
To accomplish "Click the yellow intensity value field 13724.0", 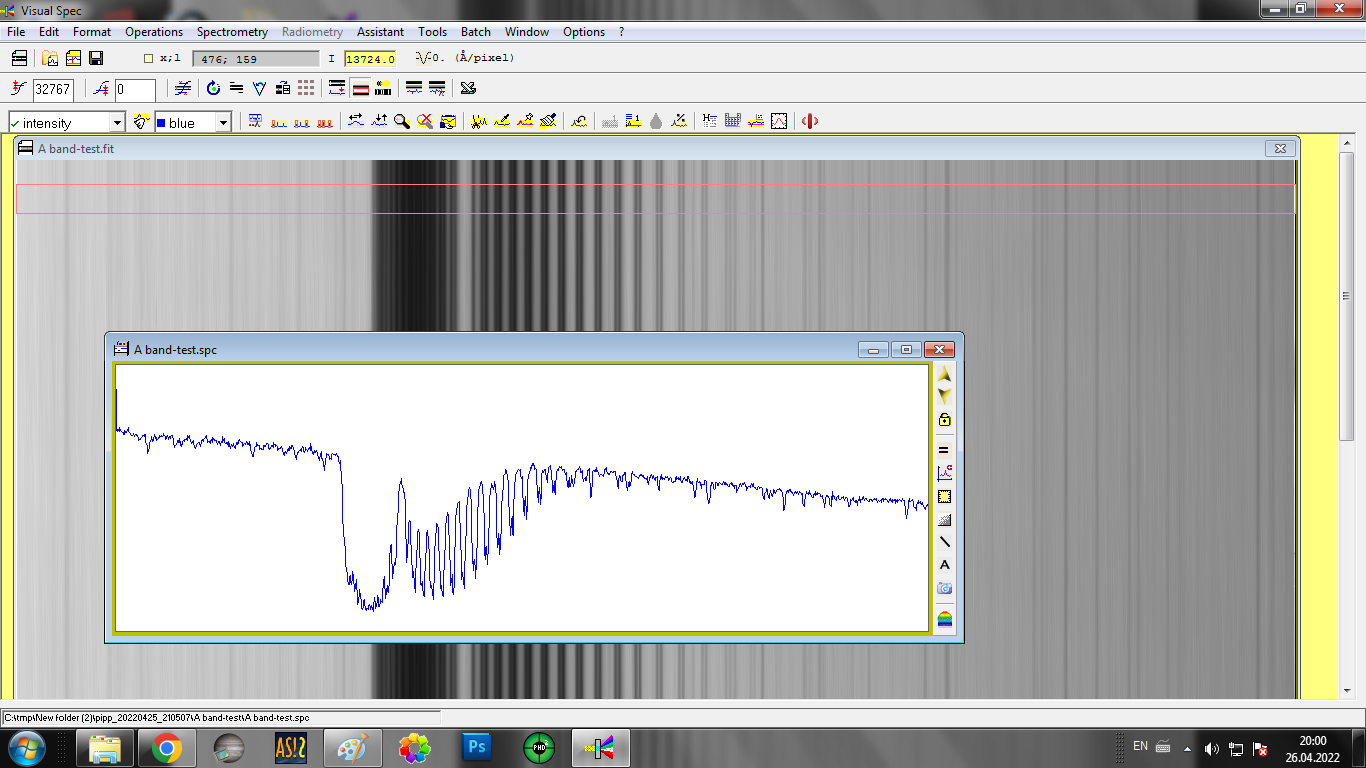I will point(370,59).
